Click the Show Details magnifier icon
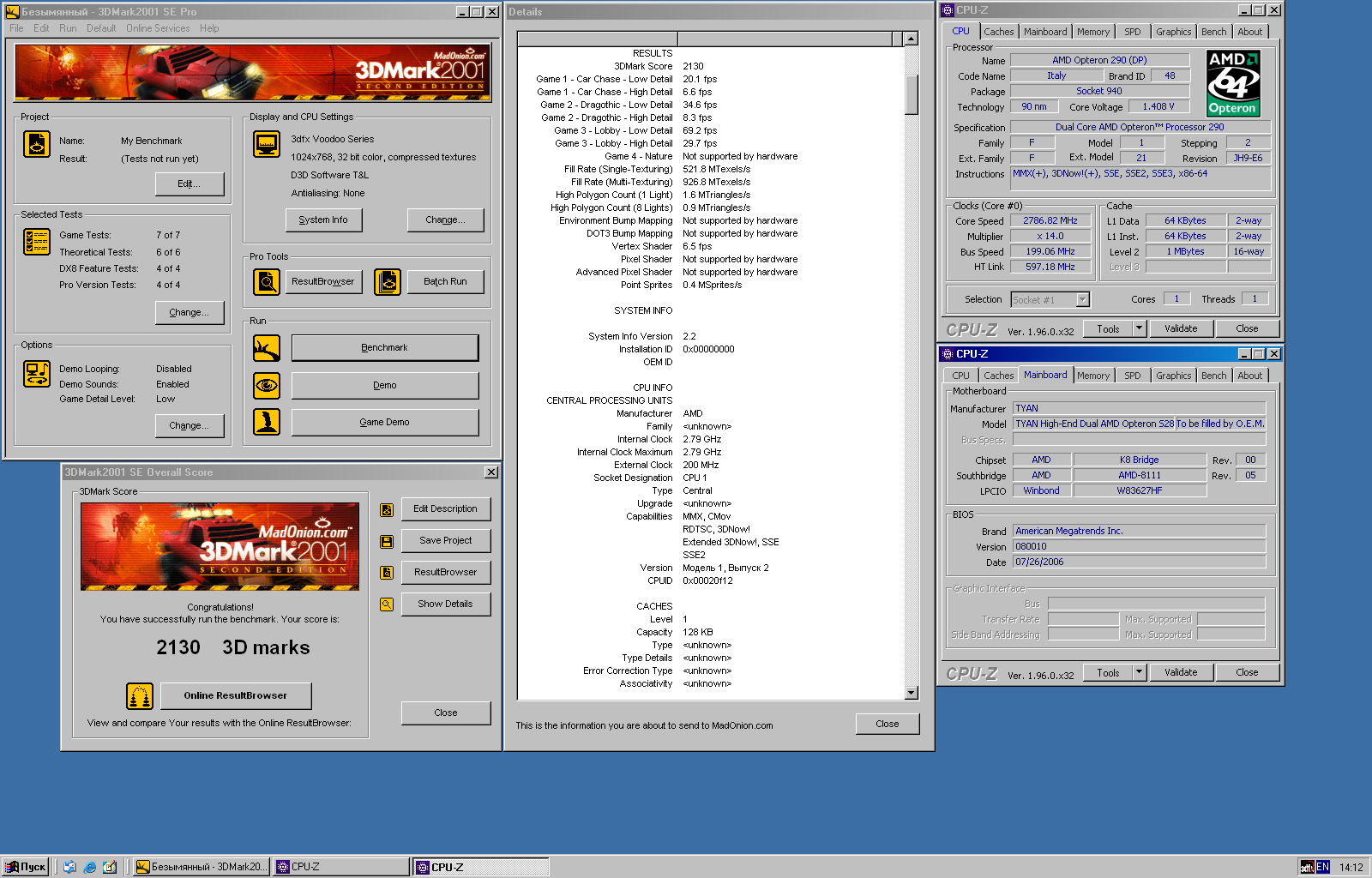This screenshot has height=878, width=1372. click(x=387, y=604)
